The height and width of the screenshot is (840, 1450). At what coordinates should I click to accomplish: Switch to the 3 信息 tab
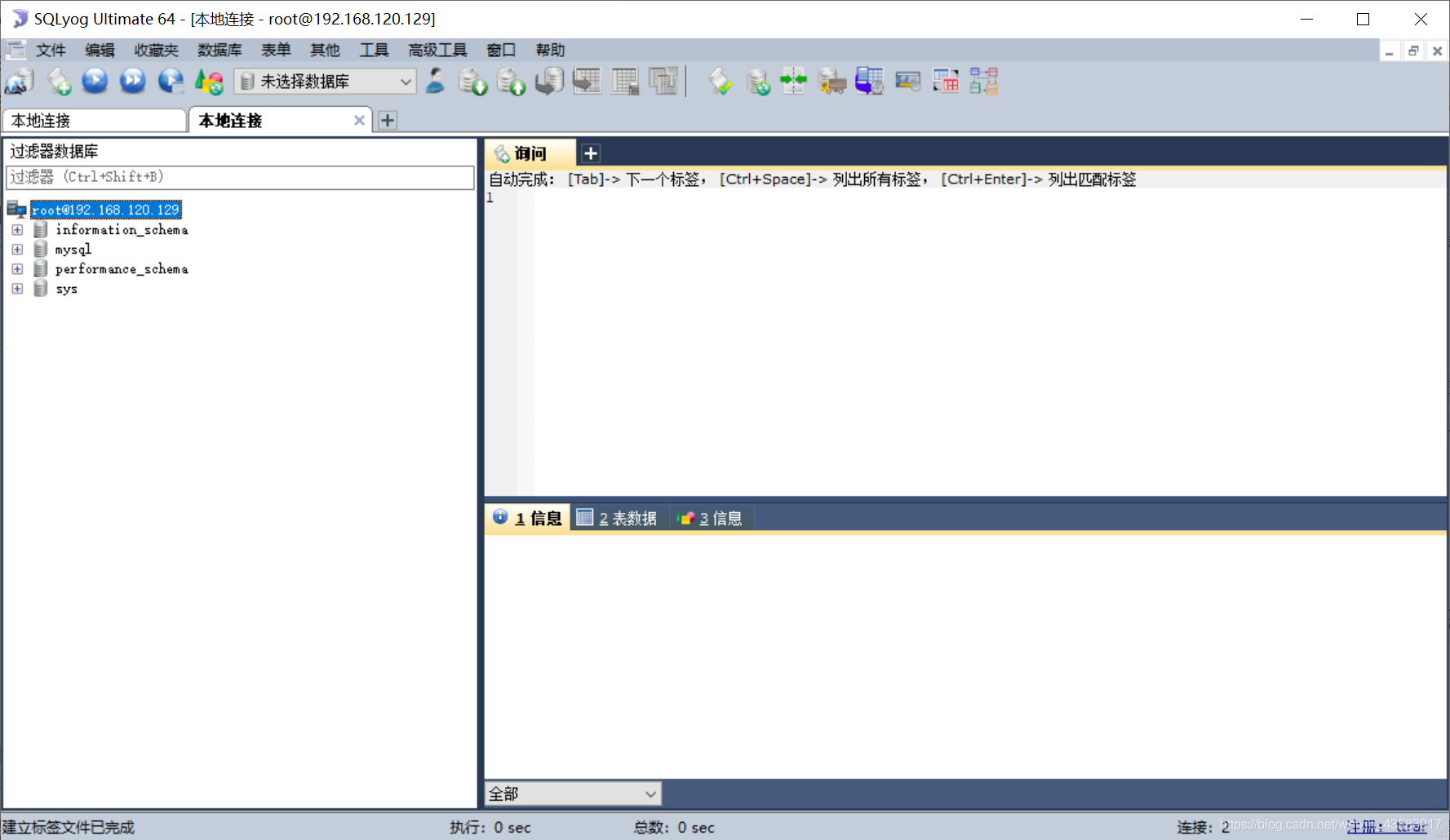(710, 519)
